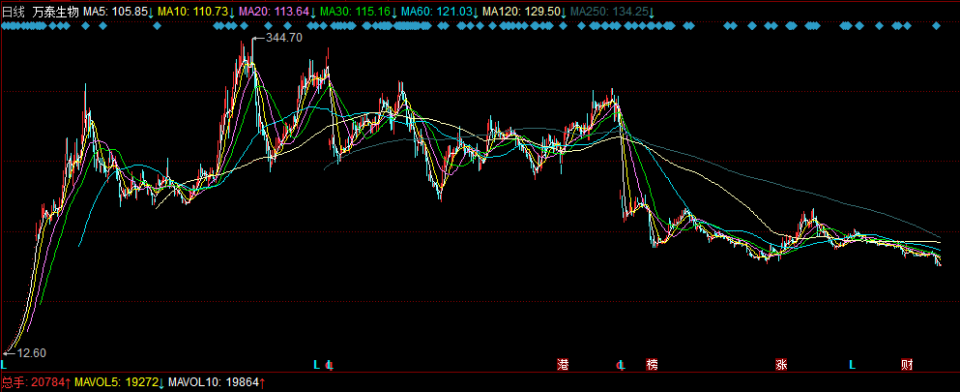This screenshot has width=960, height=392.
Task: Select the MA60 indicator label
Action: (x=441, y=12)
